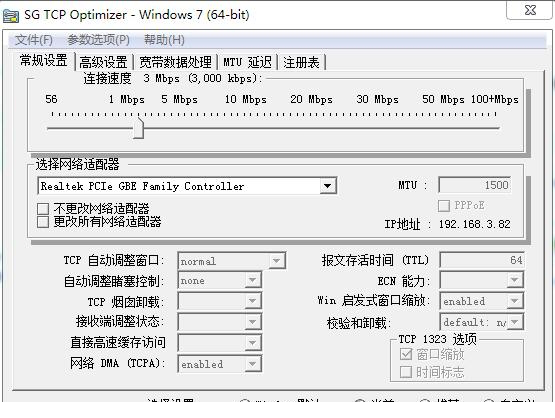Click the TTL field showing 64

[481, 260]
